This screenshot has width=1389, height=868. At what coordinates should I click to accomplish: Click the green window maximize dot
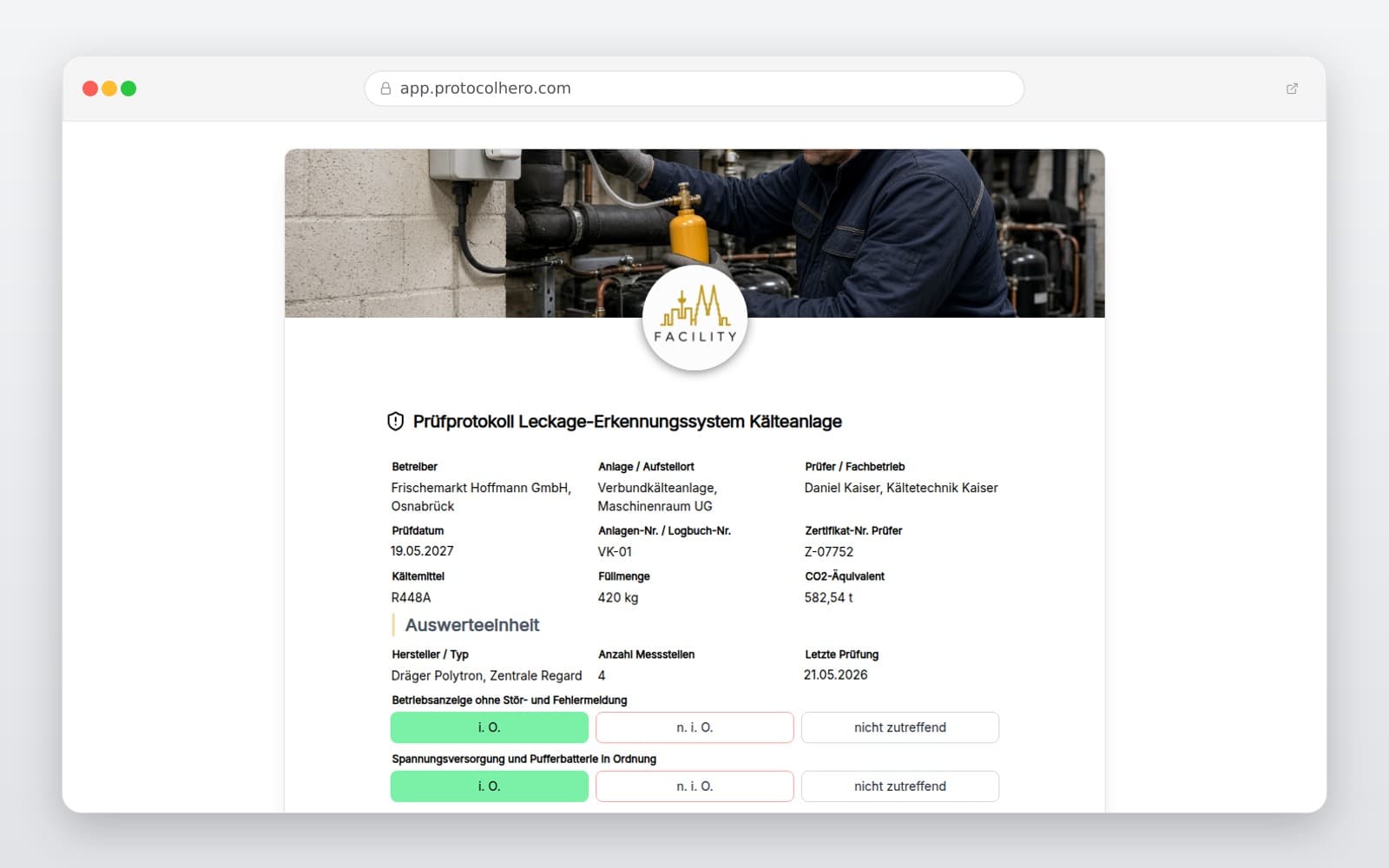[128, 89]
